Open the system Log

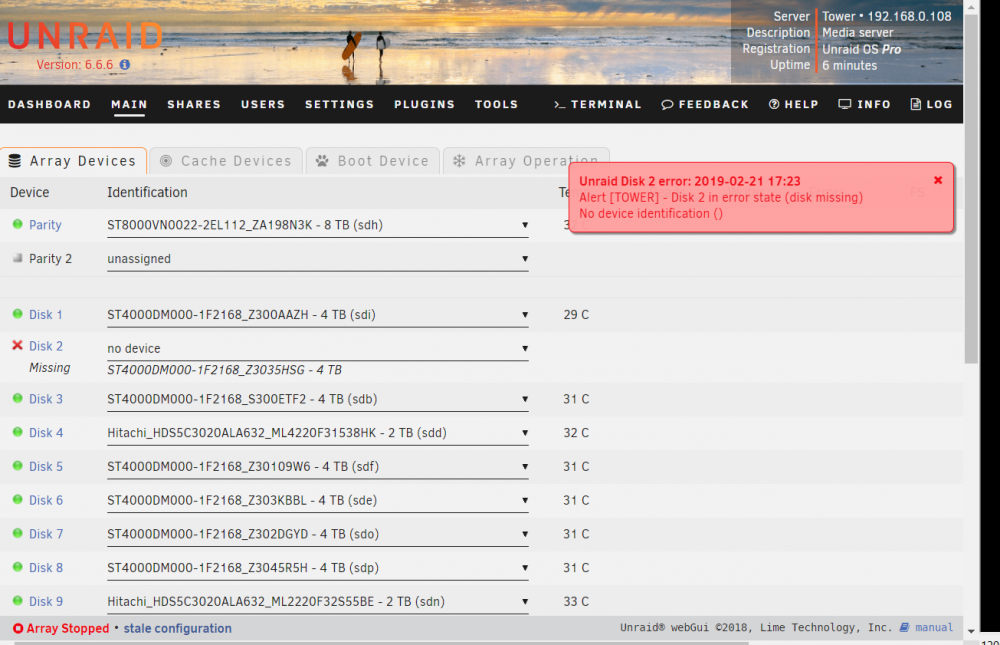click(x=931, y=104)
